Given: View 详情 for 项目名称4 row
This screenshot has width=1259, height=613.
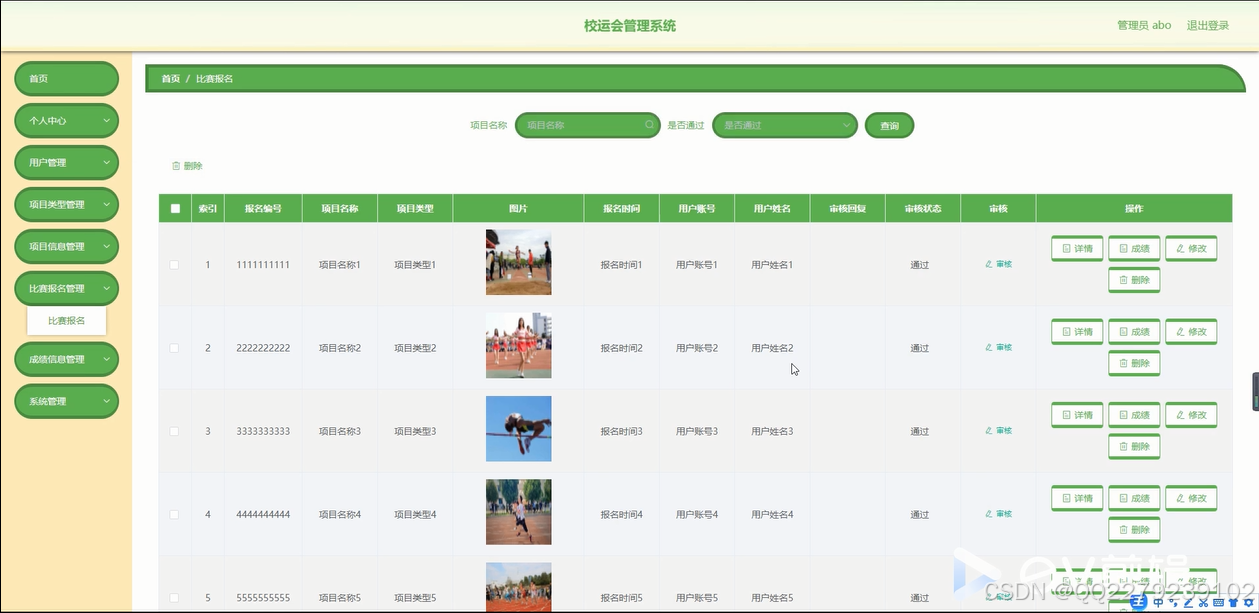Looking at the screenshot, I should coord(1077,497).
